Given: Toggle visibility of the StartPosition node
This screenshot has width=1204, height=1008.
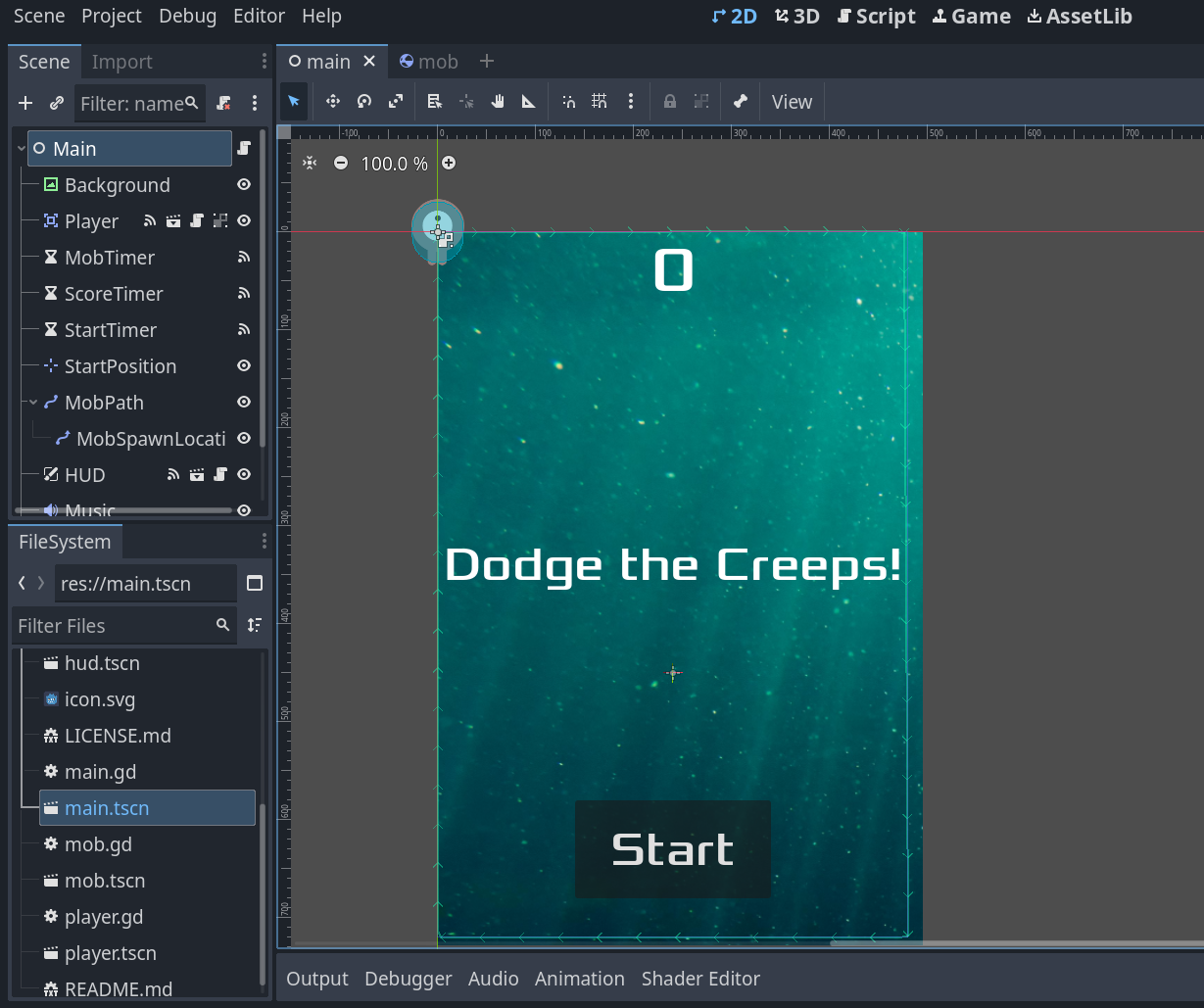Looking at the screenshot, I should click(244, 366).
